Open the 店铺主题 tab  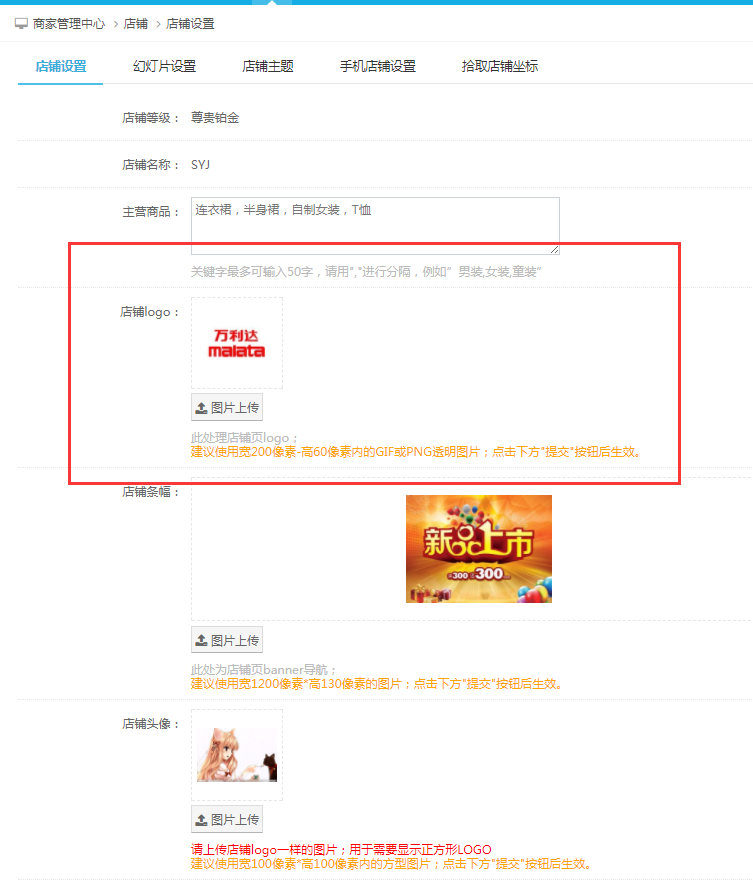pos(268,67)
